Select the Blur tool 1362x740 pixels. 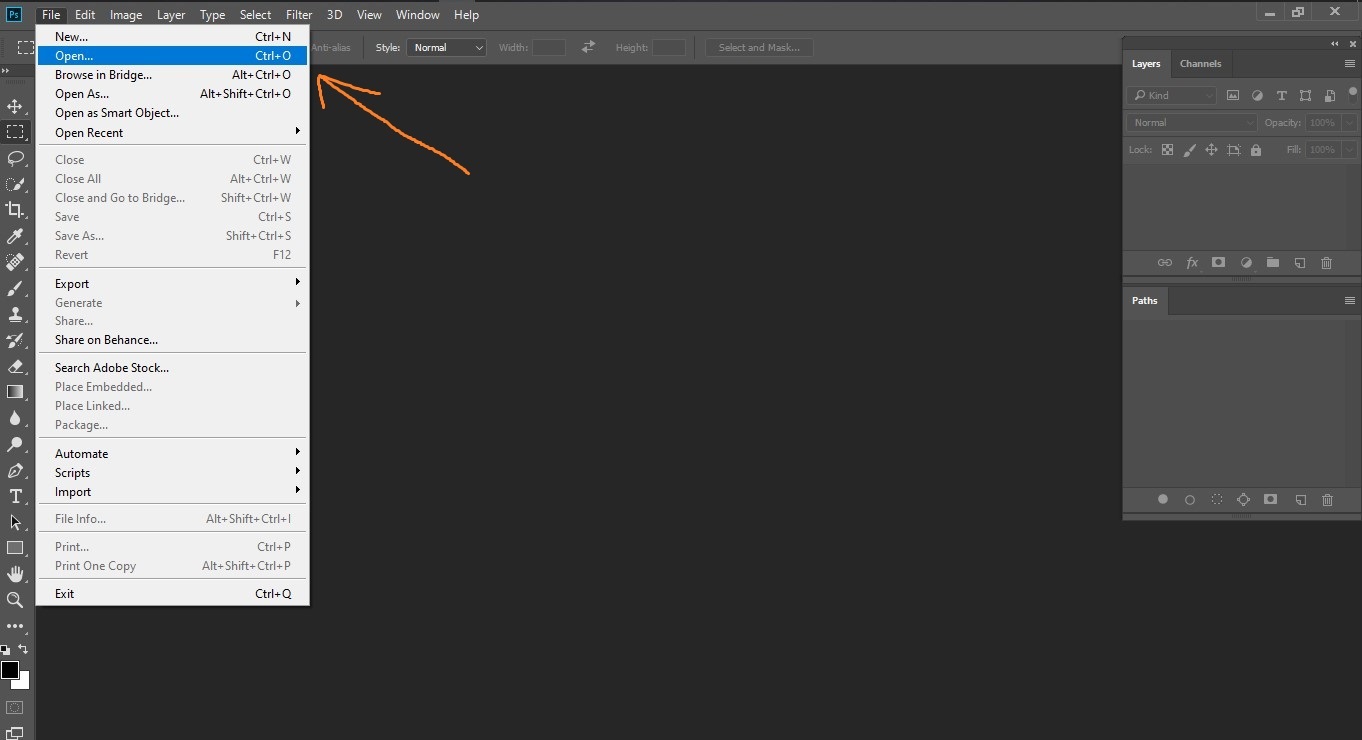pyautogui.click(x=15, y=418)
